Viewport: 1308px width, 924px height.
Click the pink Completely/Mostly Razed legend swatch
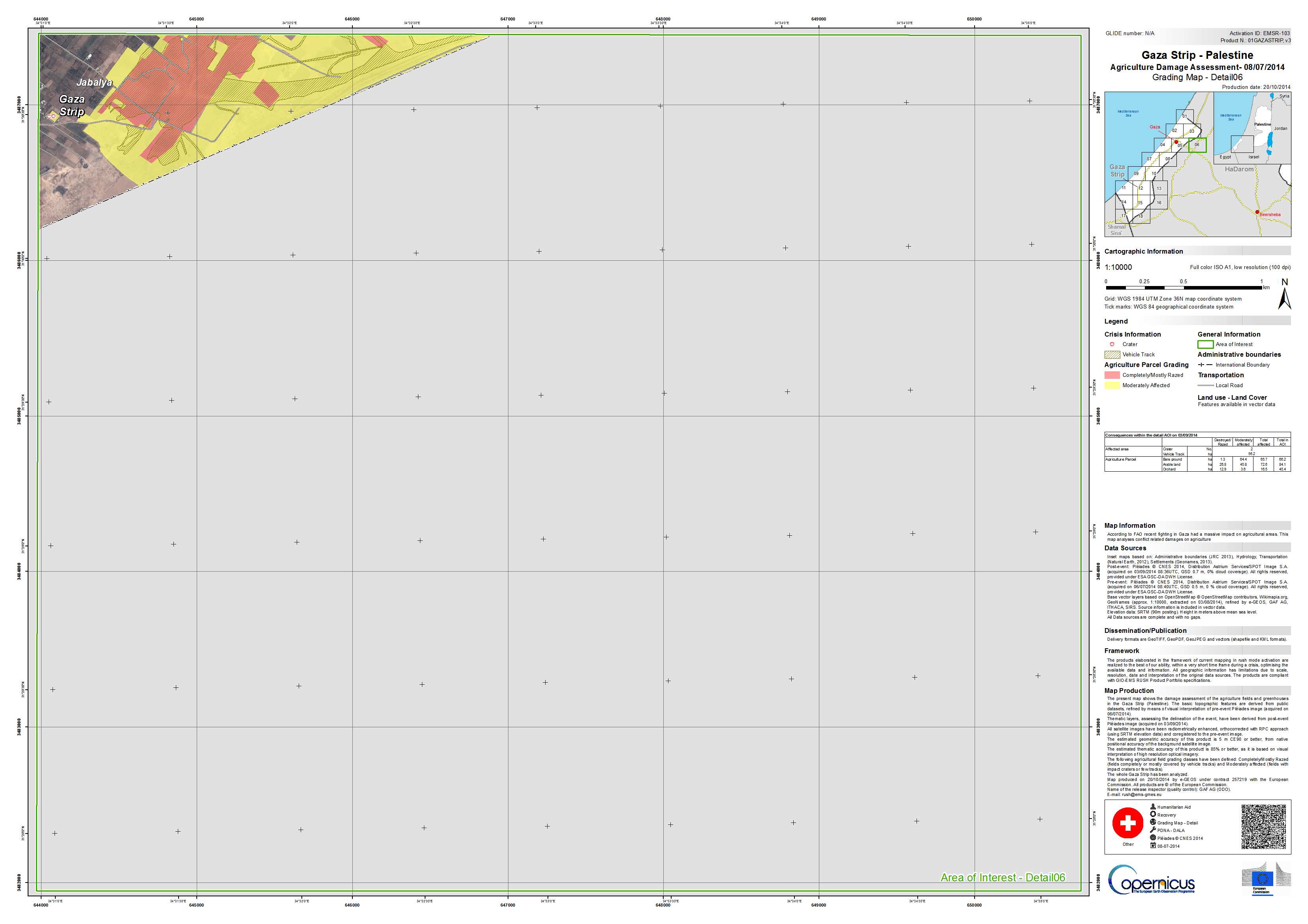[x=1112, y=375]
